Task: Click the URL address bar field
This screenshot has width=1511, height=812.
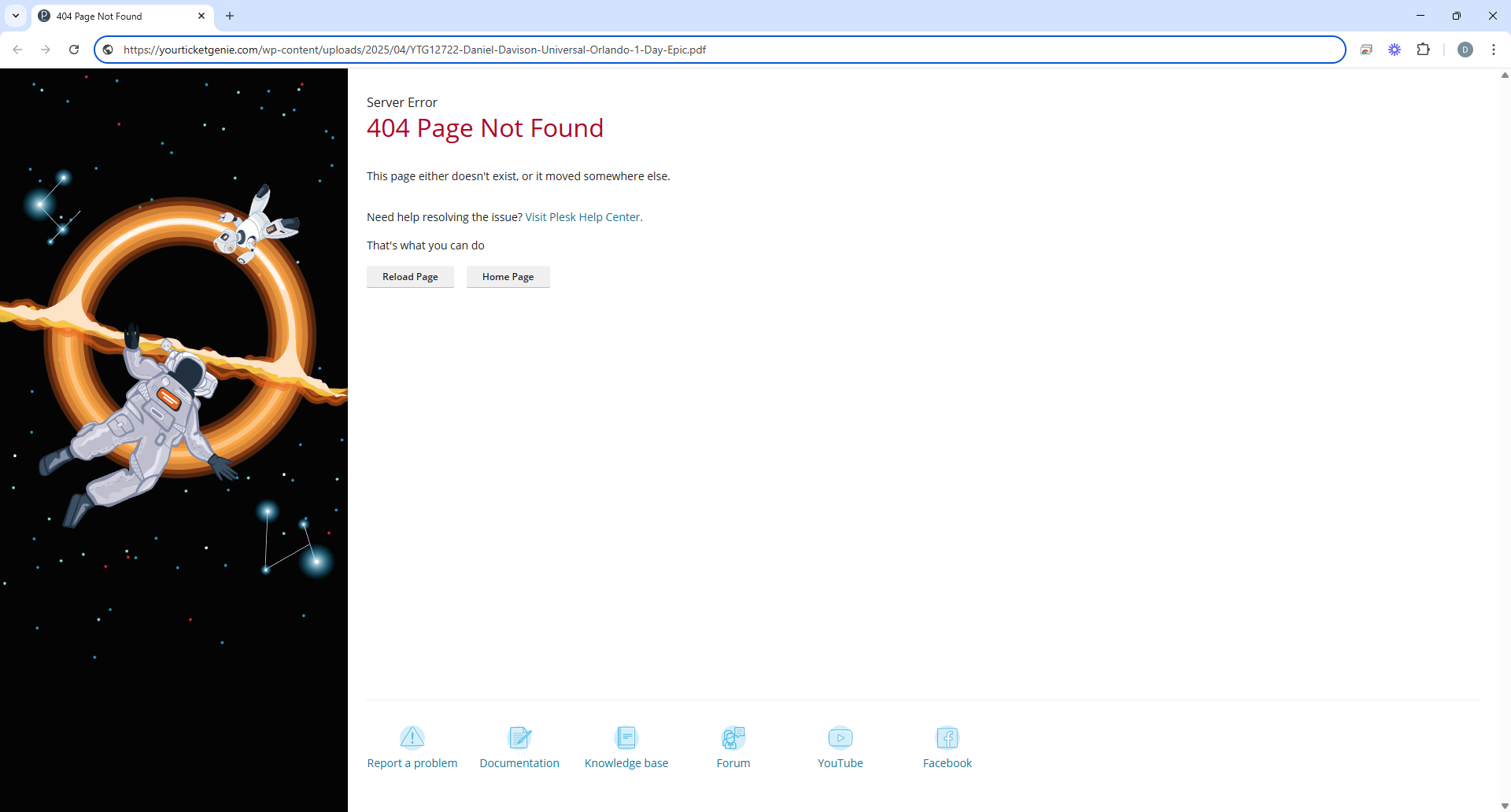Action: click(x=719, y=50)
